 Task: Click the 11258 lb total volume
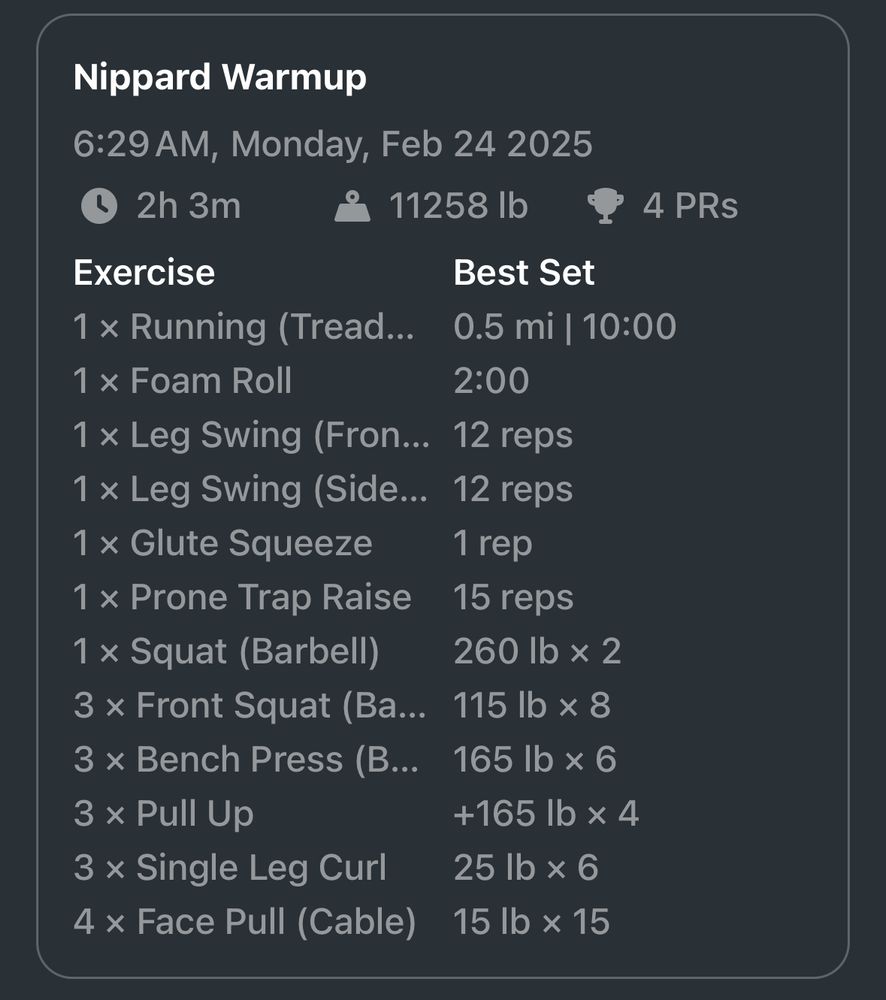click(x=459, y=206)
